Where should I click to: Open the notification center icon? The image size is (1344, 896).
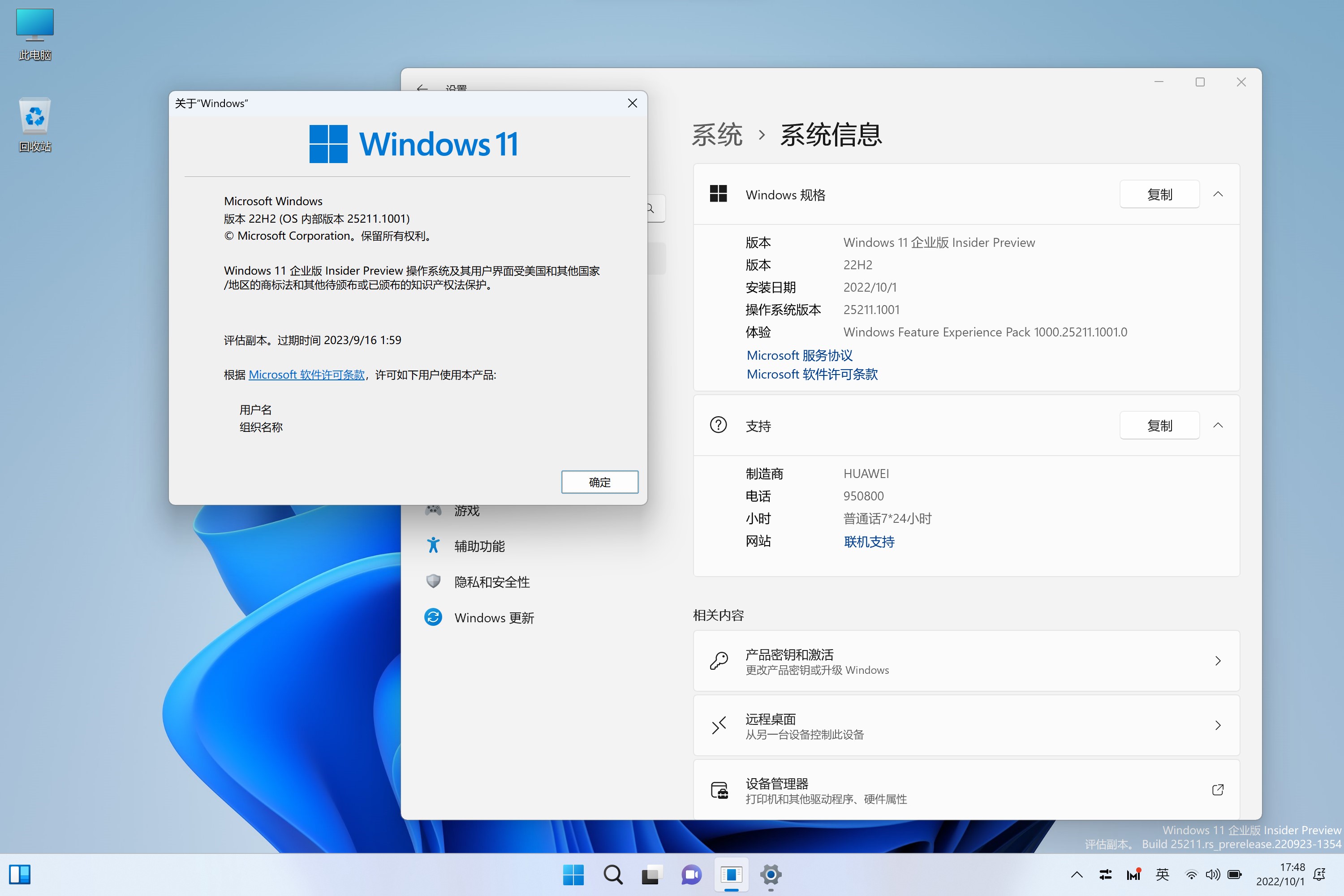(1320, 874)
